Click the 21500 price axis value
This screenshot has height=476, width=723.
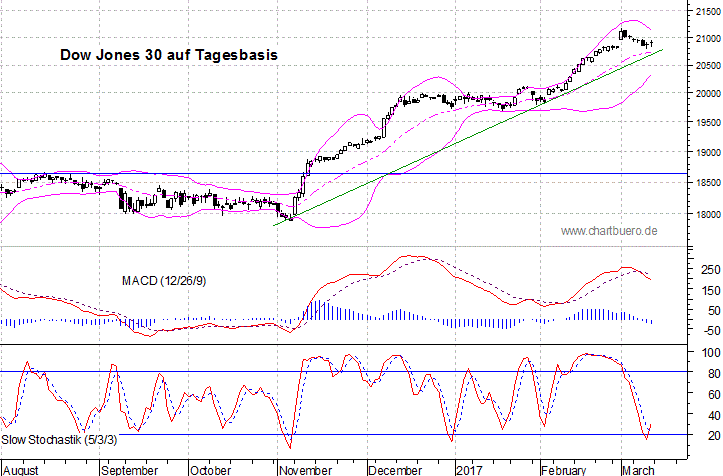tap(708, 12)
